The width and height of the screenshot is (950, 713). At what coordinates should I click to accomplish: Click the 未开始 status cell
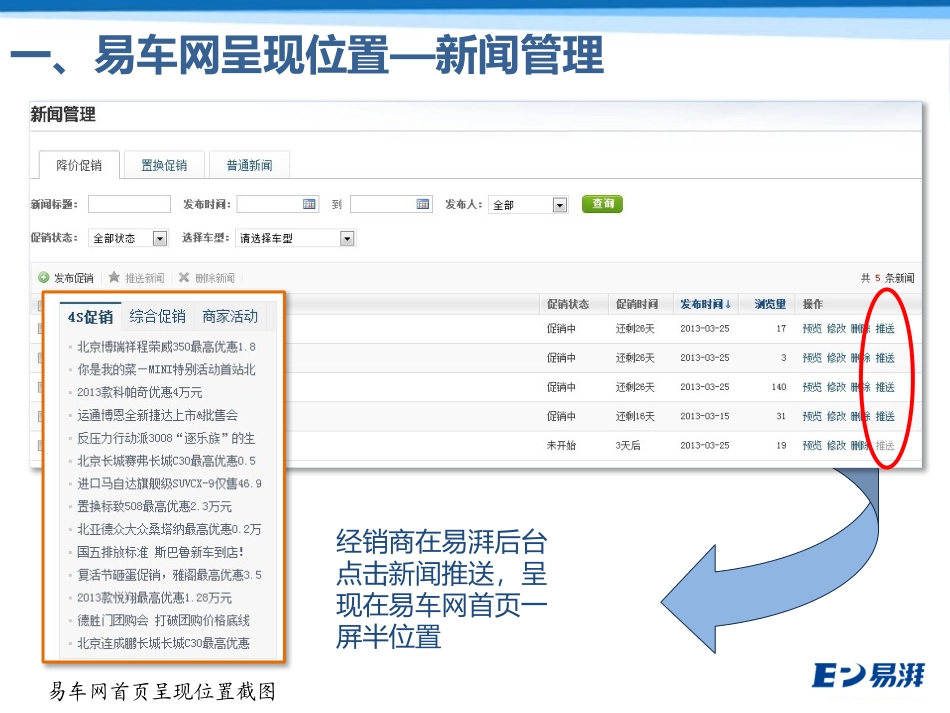(x=561, y=445)
